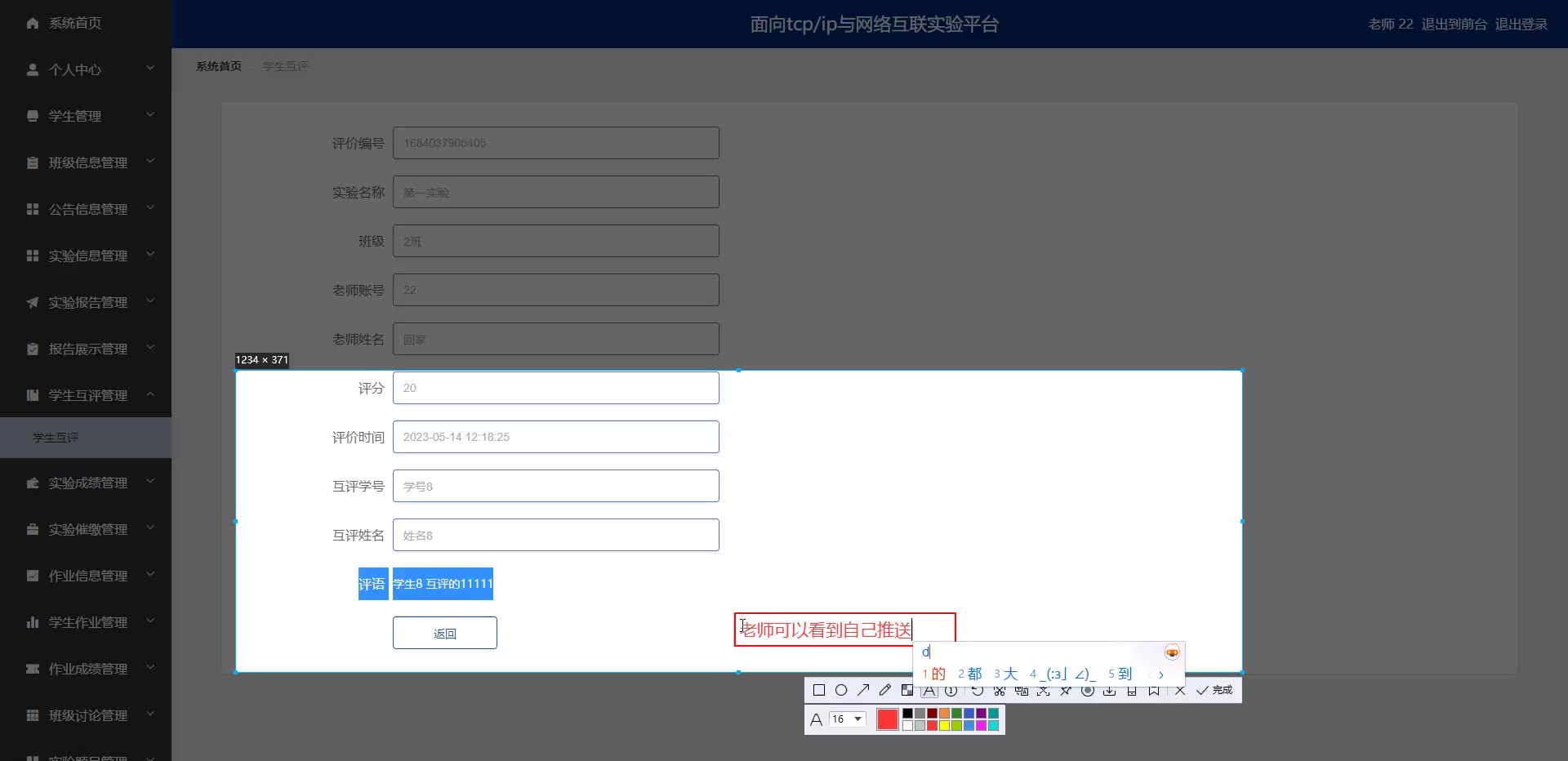Click the 退出到前台 link

[1454, 24]
